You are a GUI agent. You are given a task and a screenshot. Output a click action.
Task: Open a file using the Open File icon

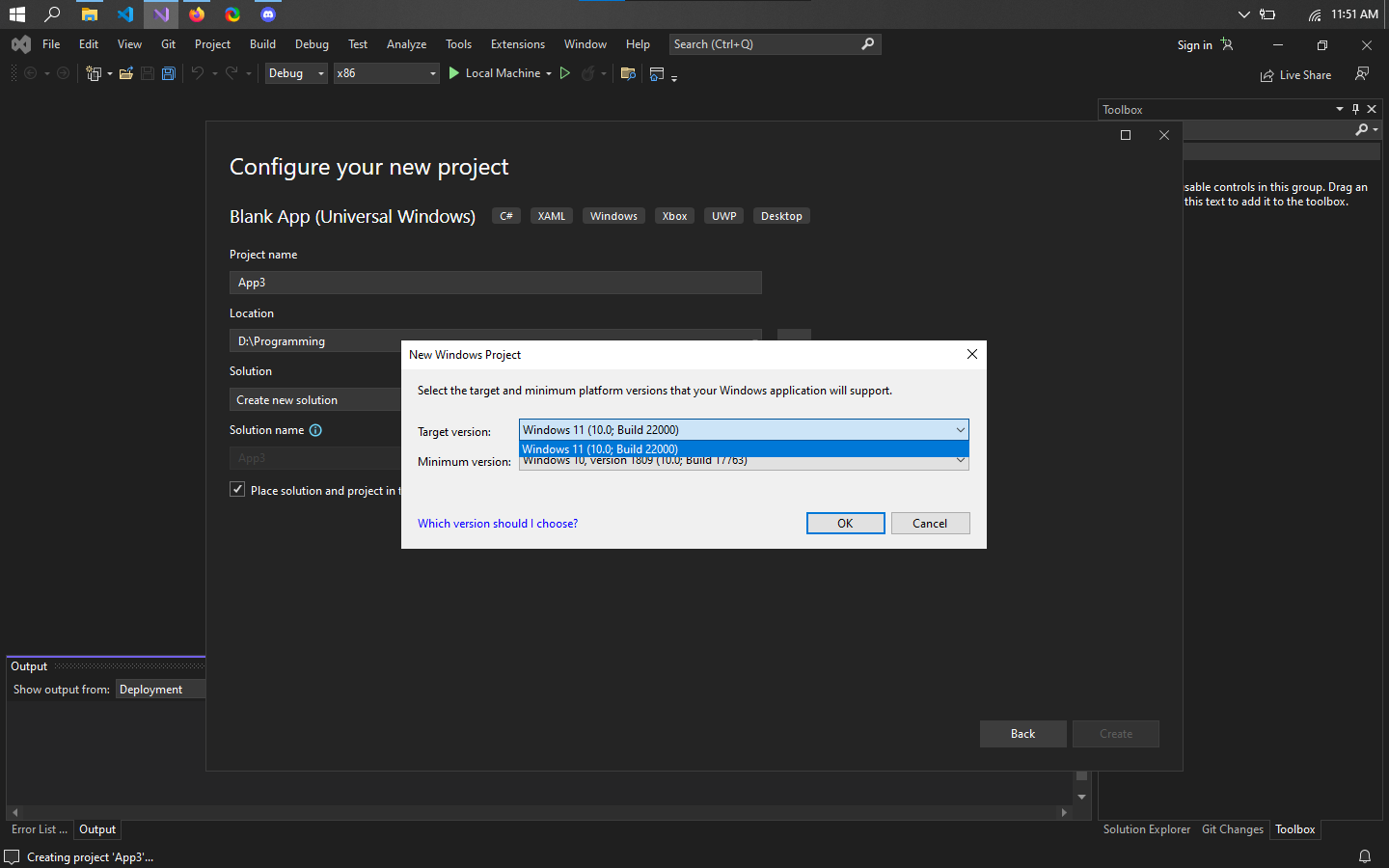coord(125,73)
